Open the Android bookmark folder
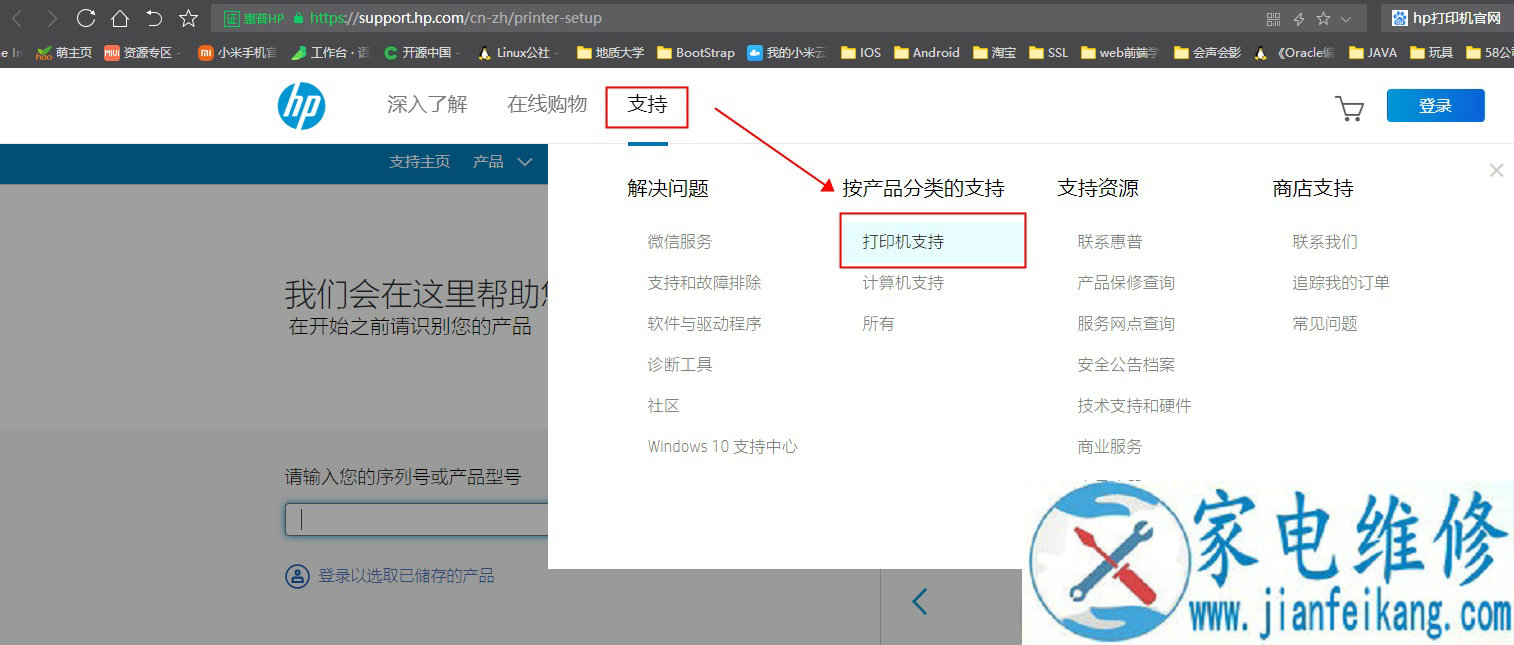 click(x=927, y=53)
